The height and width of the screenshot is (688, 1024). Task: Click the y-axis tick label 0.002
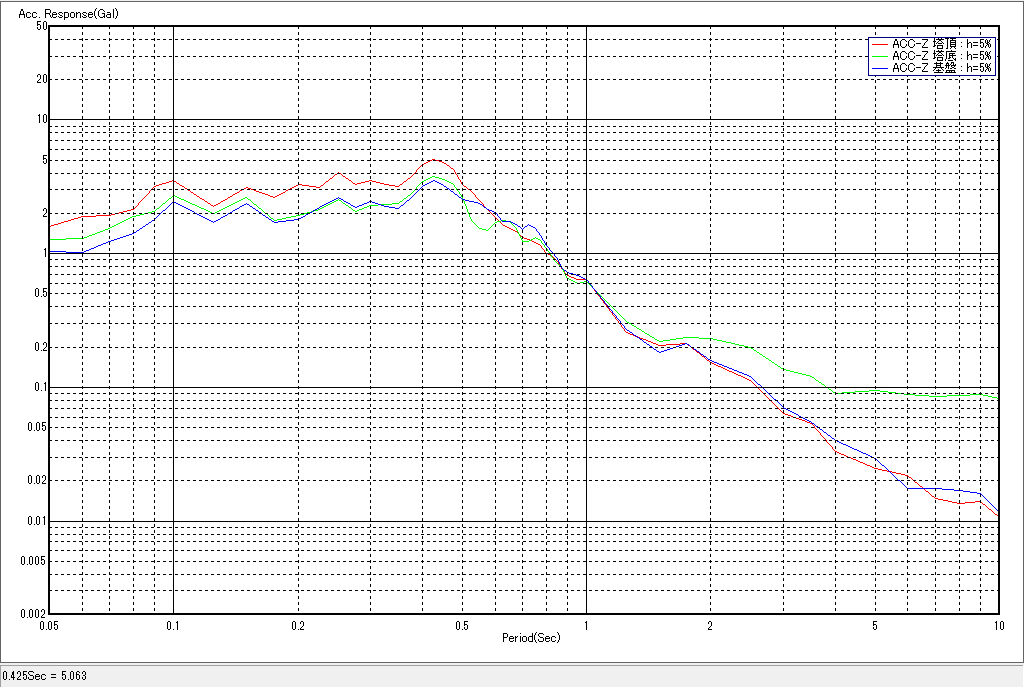36,614
